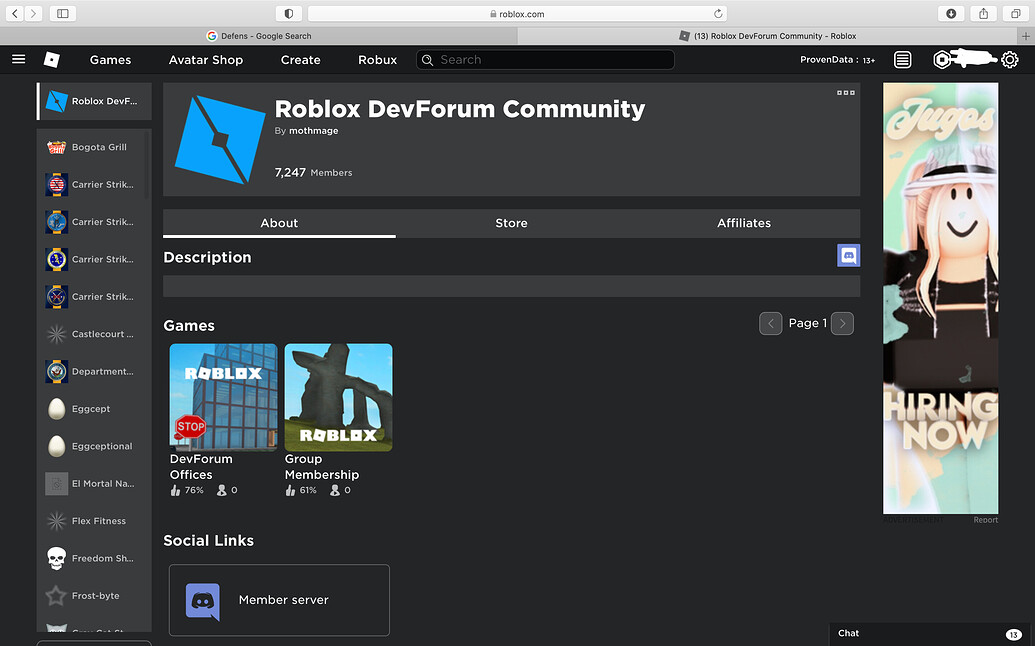Open Create in top navigation
Image resolution: width=1035 pixels, height=646 pixels.
[x=300, y=59]
